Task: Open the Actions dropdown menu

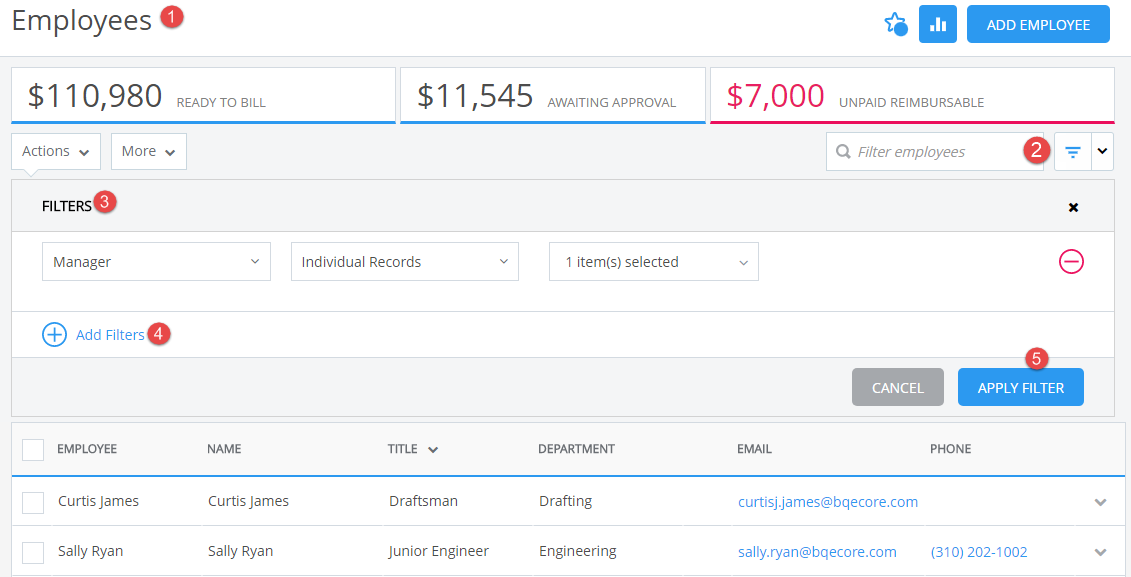Action: click(56, 151)
